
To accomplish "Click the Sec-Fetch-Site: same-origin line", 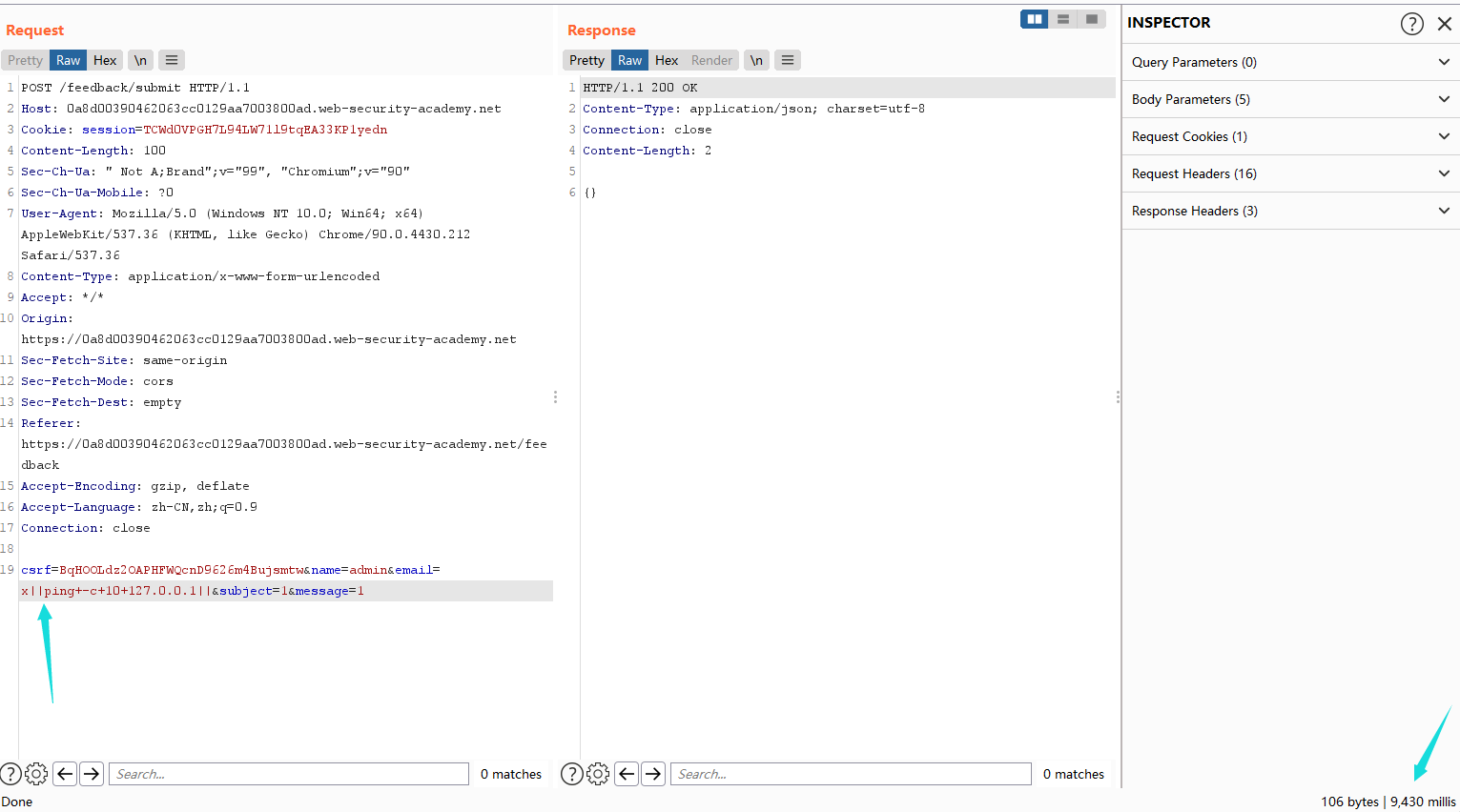I will 124,360.
